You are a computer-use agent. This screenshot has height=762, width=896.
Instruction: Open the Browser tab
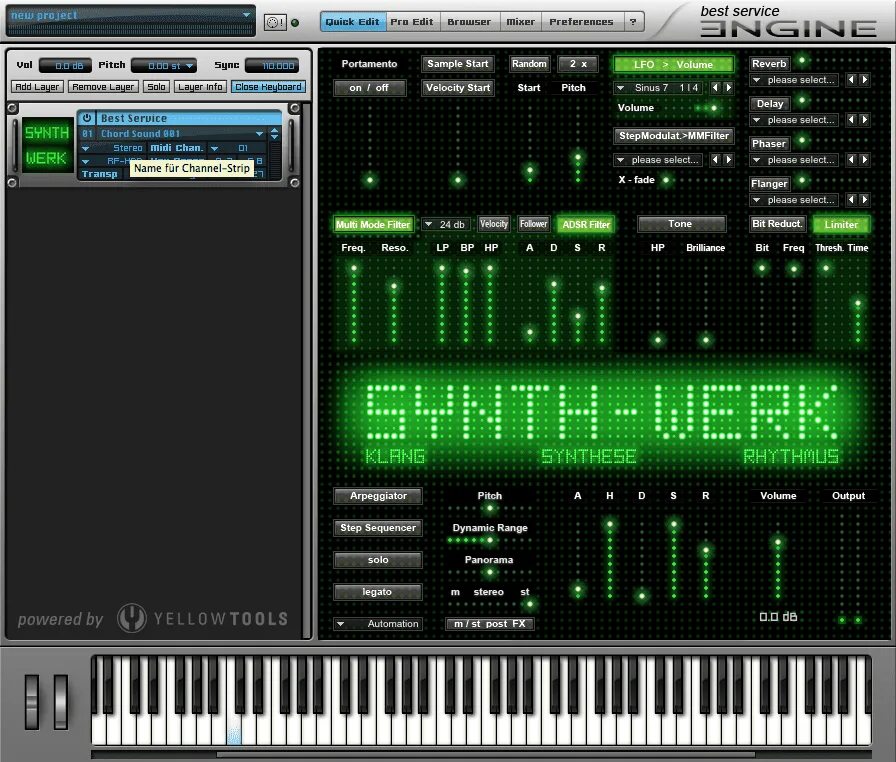pyautogui.click(x=469, y=22)
